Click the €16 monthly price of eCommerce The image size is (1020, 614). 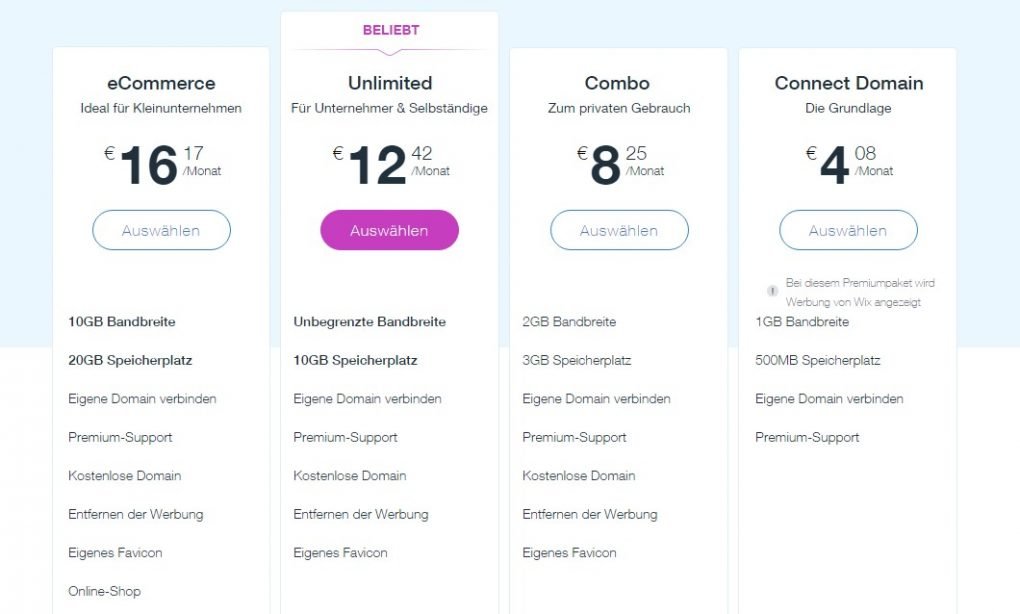click(x=163, y=165)
